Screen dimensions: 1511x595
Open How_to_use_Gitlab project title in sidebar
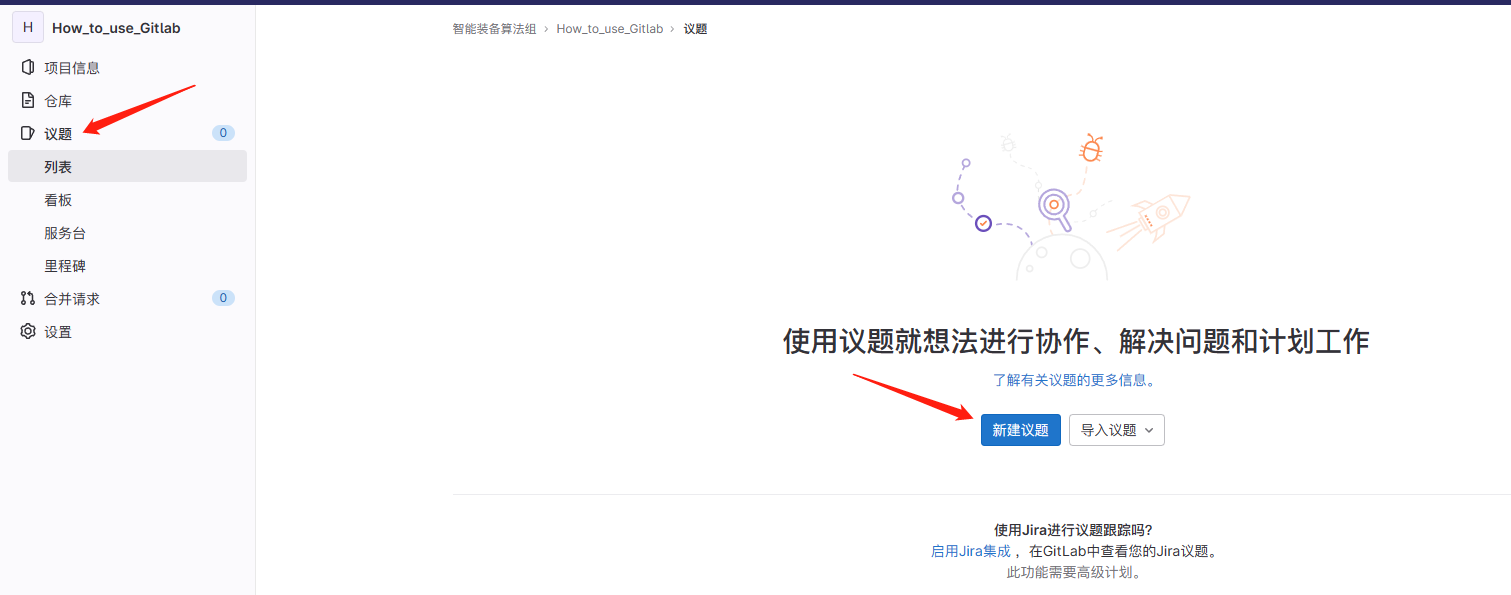pyautogui.click(x=116, y=28)
